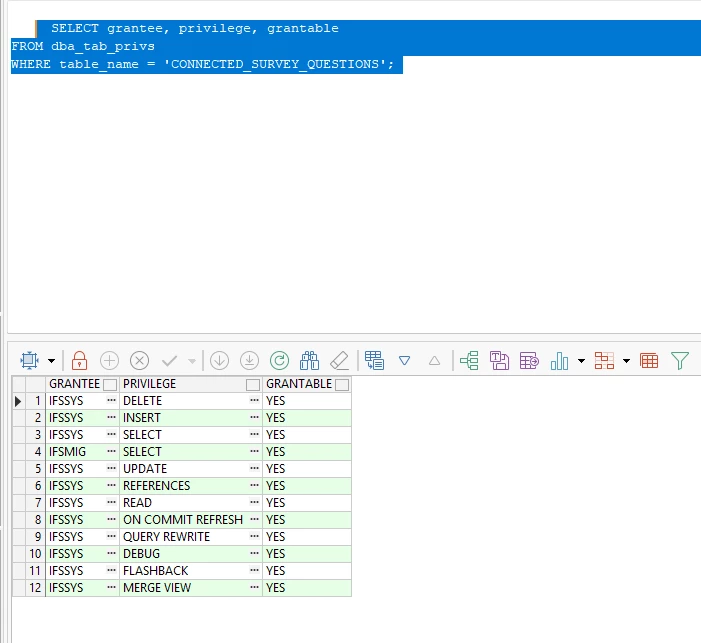
Task: Toggle the box in GRANTABLE column header
Action: point(342,385)
